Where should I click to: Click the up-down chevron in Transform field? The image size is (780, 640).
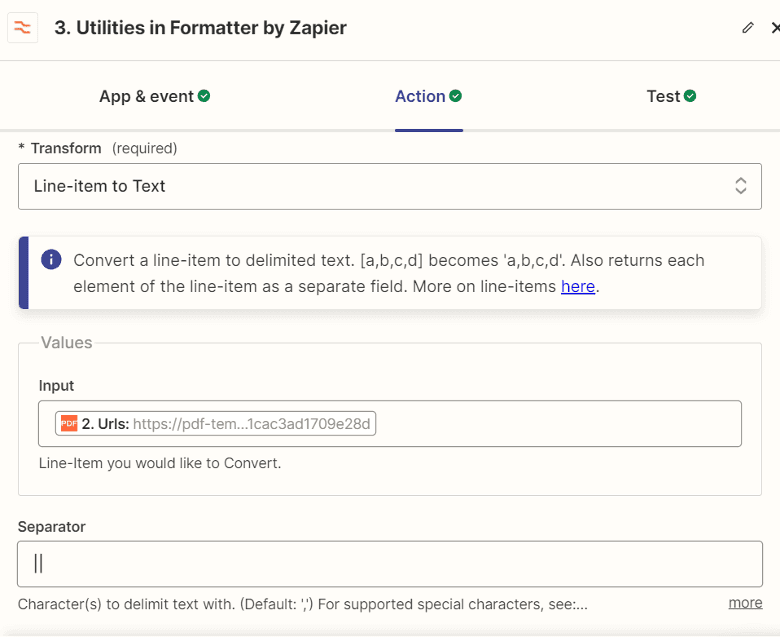pos(741,186)
